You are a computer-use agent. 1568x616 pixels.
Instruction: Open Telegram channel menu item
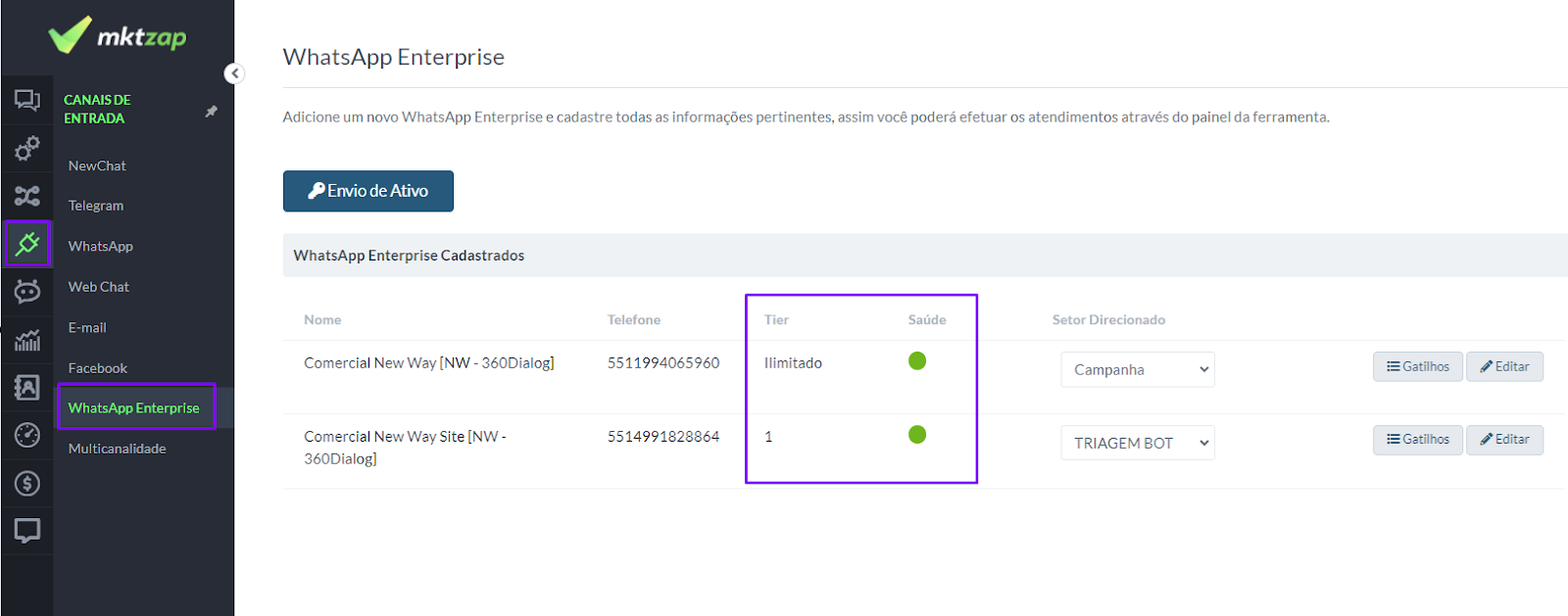pyautogui.click(x=96, y=206)
